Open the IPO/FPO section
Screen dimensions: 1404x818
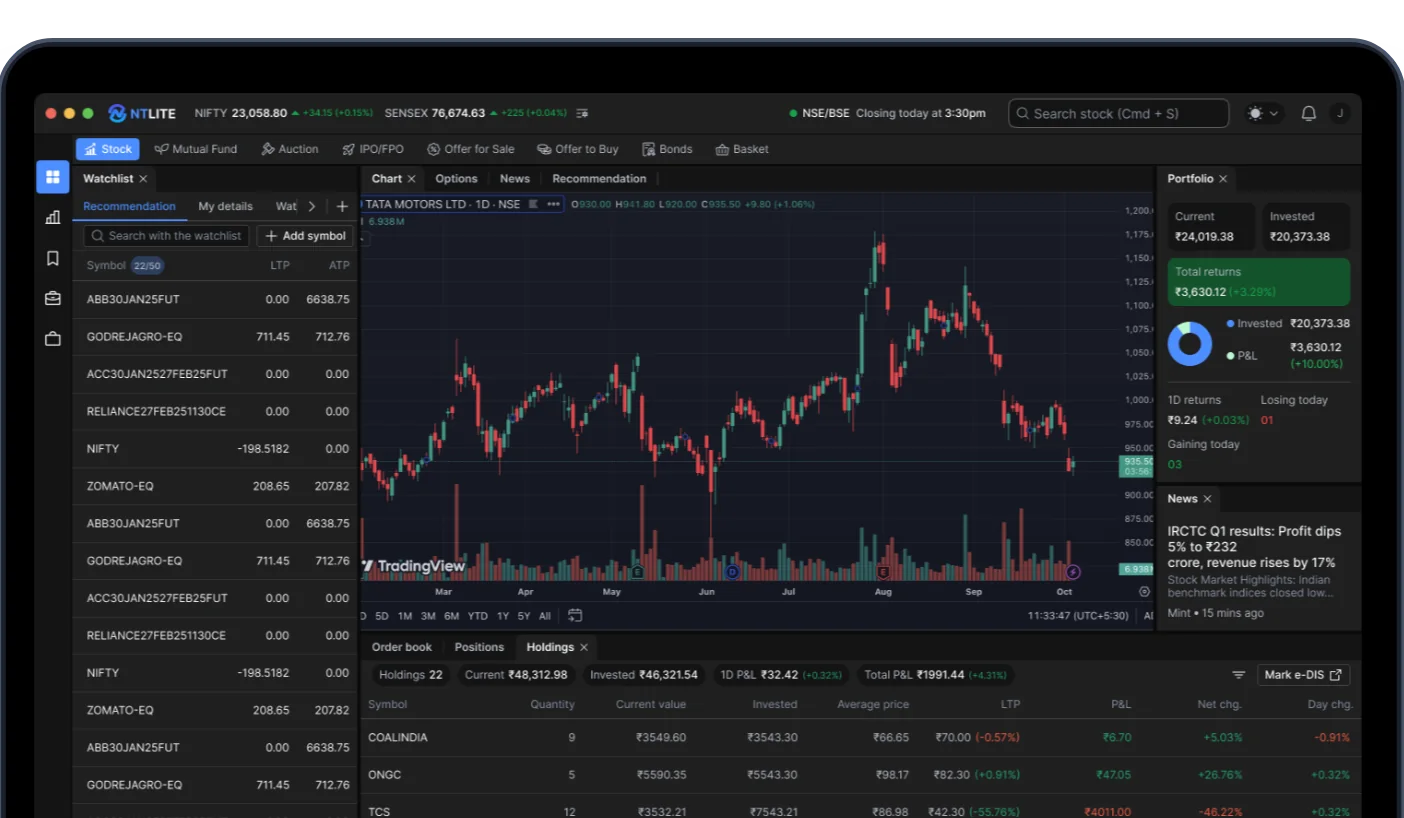pyautogui.click(x=373, y=149)
